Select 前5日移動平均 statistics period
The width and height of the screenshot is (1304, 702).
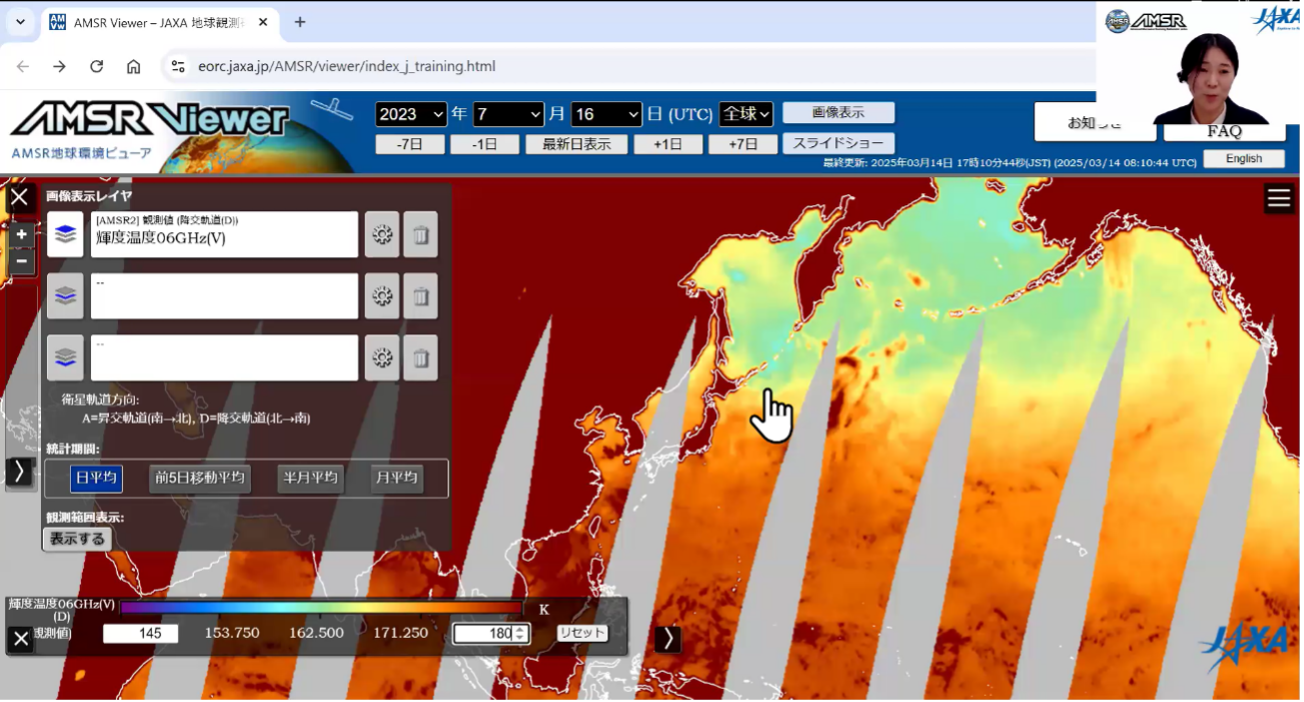[x=199, y=478]
